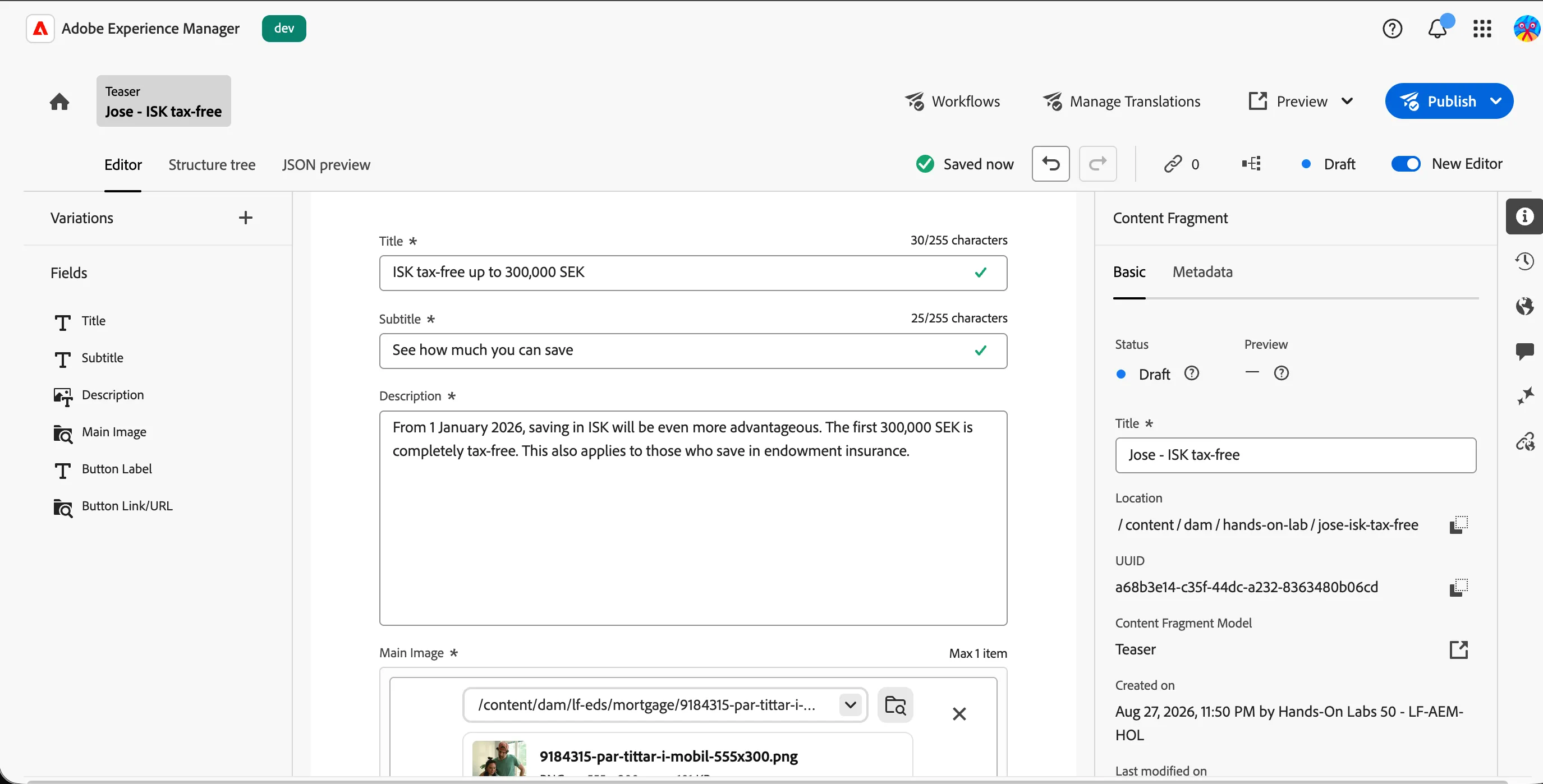Open the structure hierarchy icon
1543x784 pixels.
tap(1251, 163)
